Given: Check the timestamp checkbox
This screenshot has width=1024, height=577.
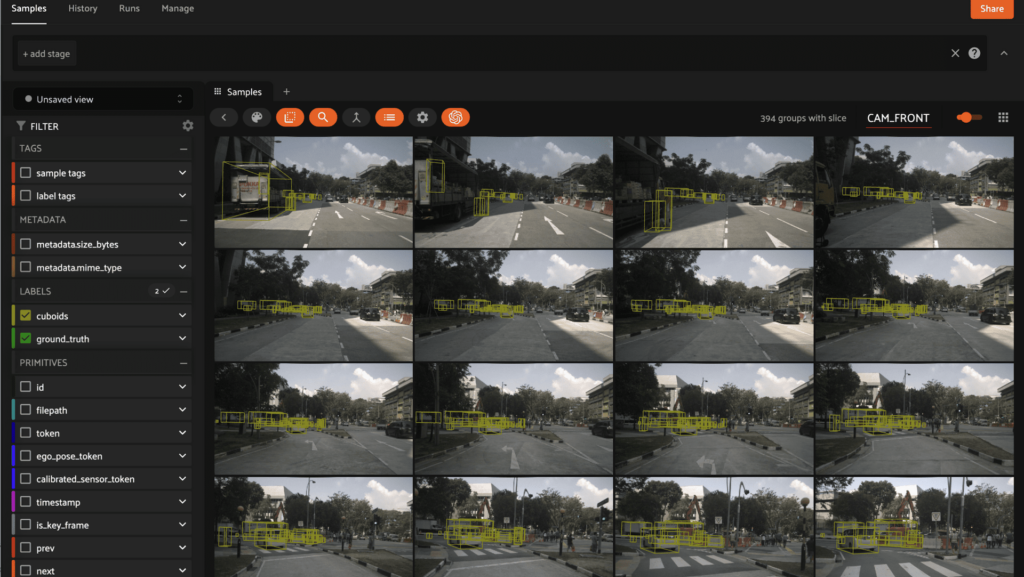Looking at the screenshot, I should pyautogui.click(x=25, y=502).
